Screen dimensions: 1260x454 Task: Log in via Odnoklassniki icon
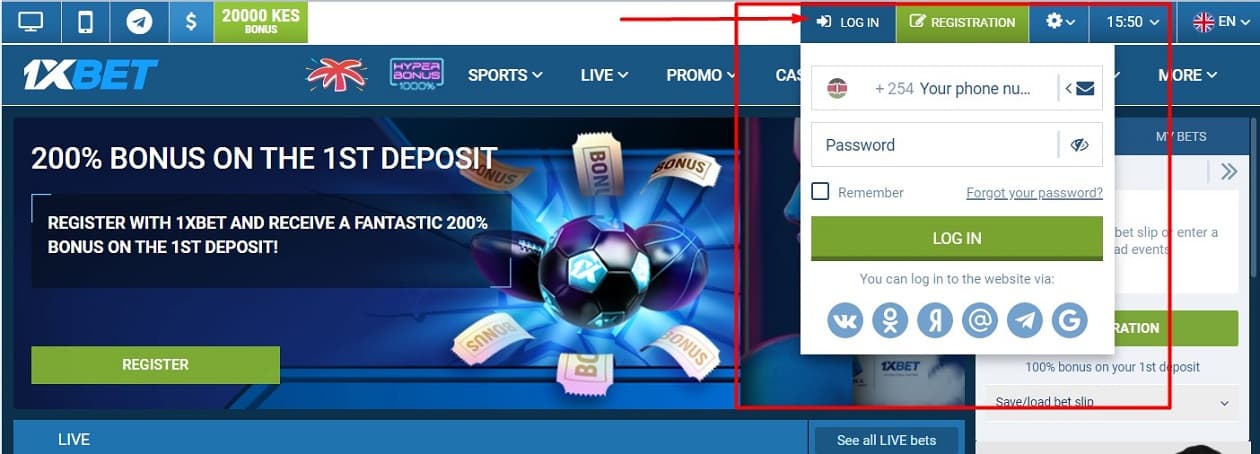pyautogui.click(x=890, y=320)
